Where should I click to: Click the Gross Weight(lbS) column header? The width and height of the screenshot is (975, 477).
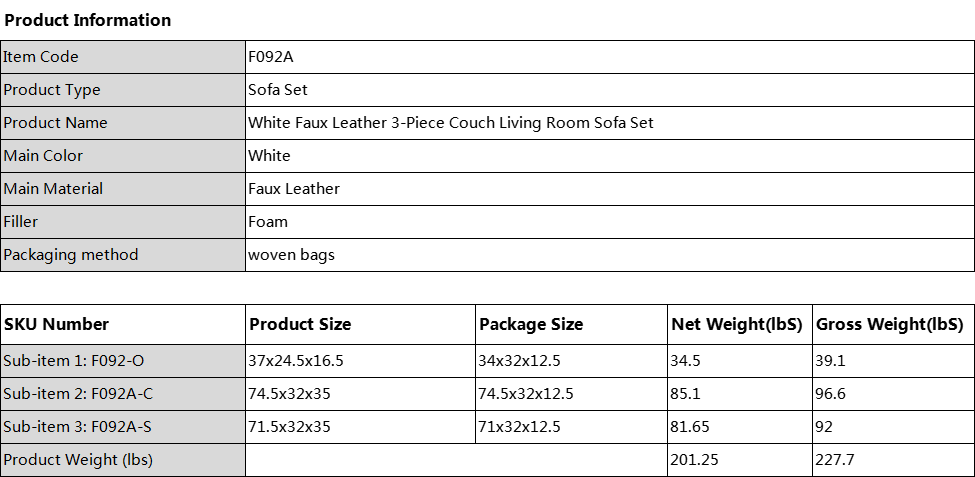[889, 324]
